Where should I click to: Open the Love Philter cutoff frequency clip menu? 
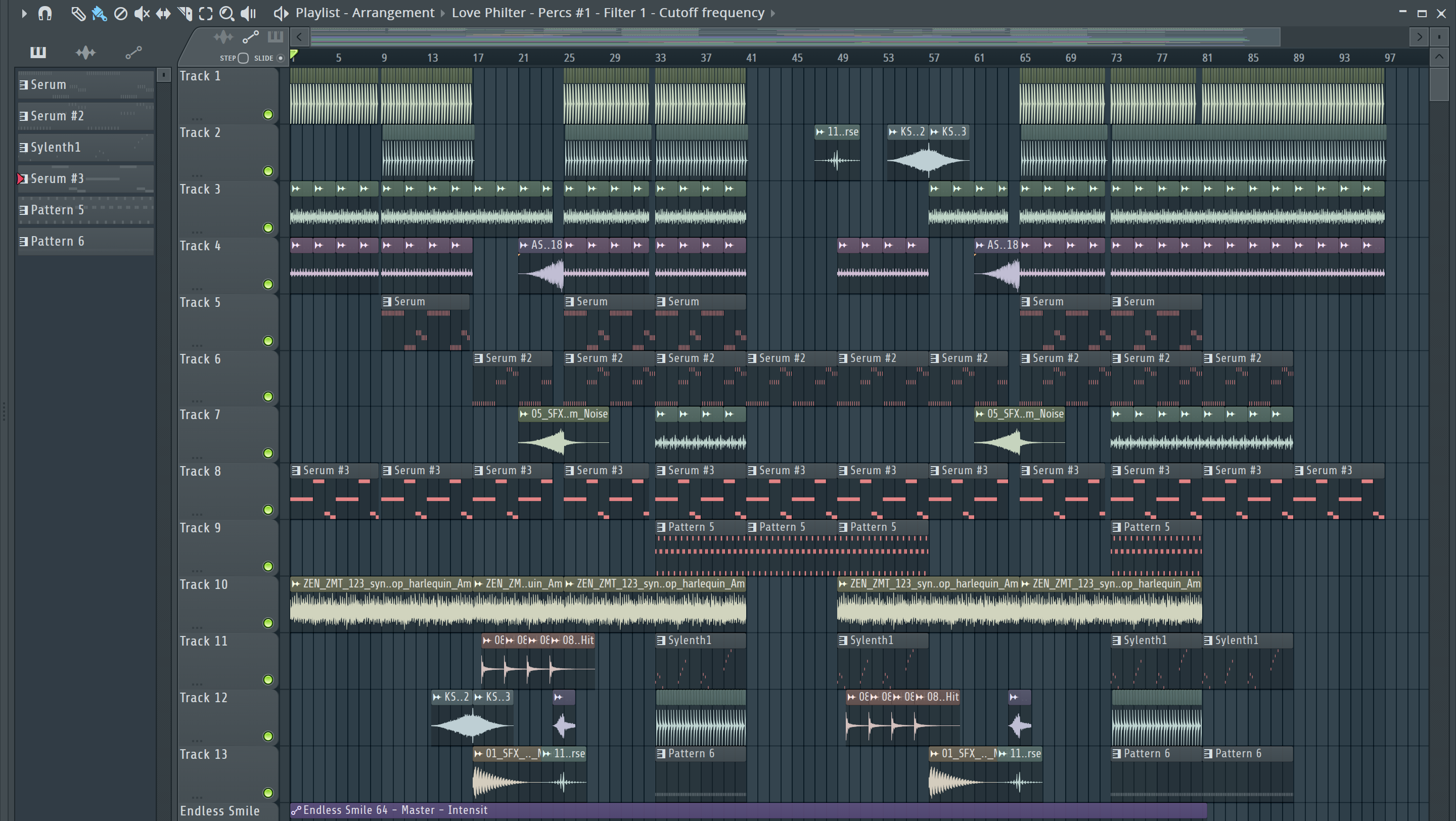(x=608, y=13)
